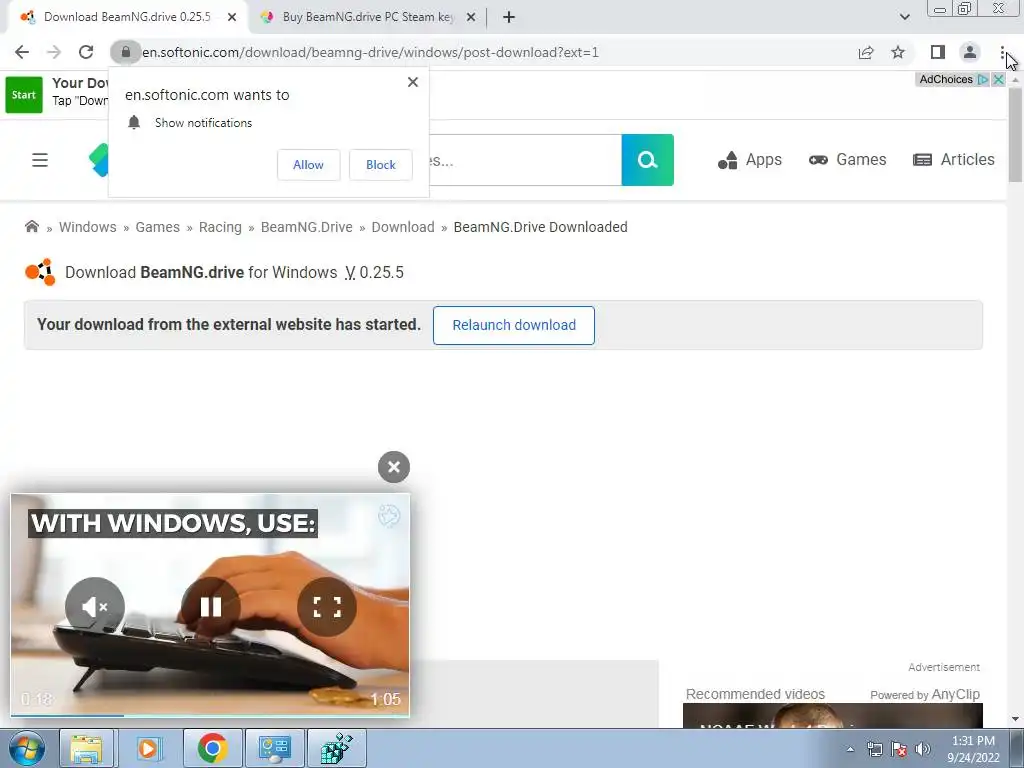Close the Buy BeamNG.drive Steam key tab
The height and width of the screenshot is (768, 1024).
(x=471, y=18)
